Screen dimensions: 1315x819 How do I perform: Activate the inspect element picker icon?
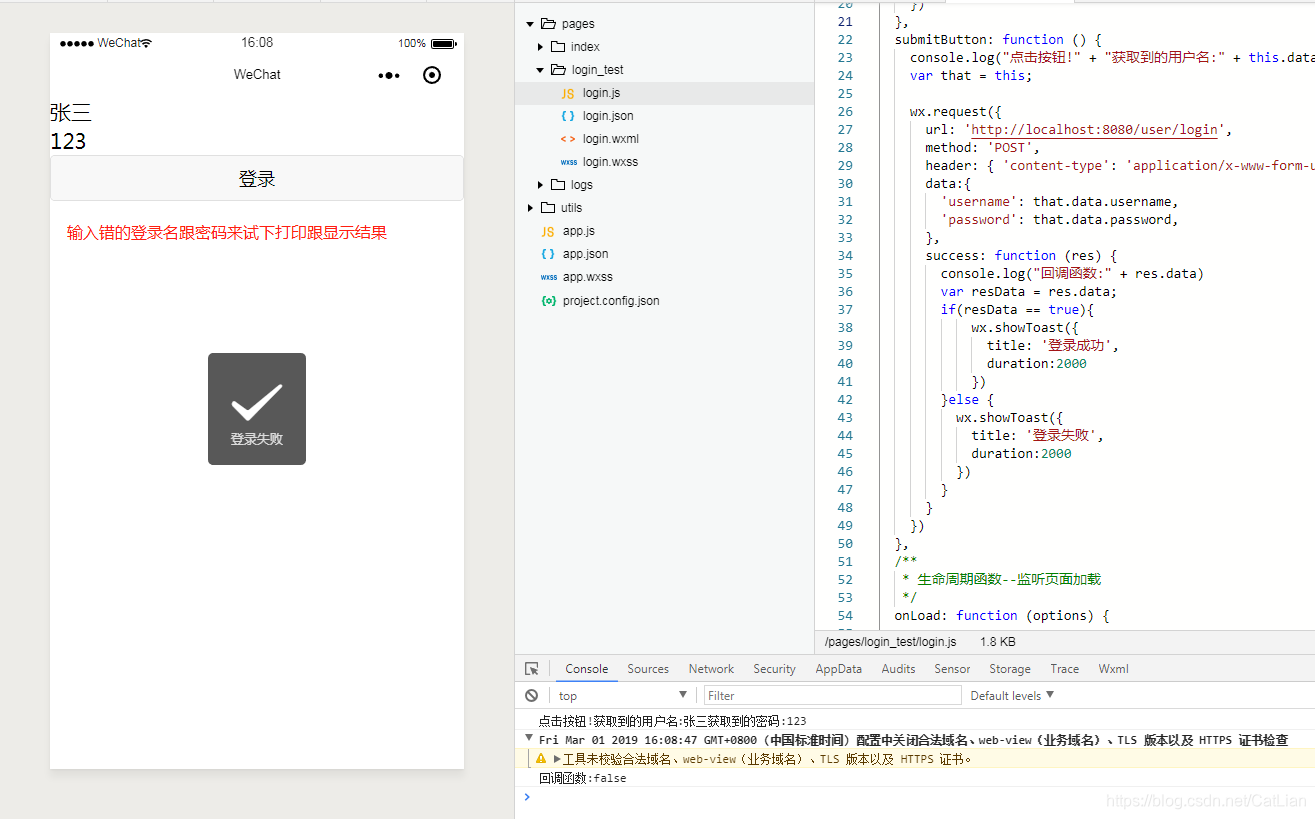point(532,669)
